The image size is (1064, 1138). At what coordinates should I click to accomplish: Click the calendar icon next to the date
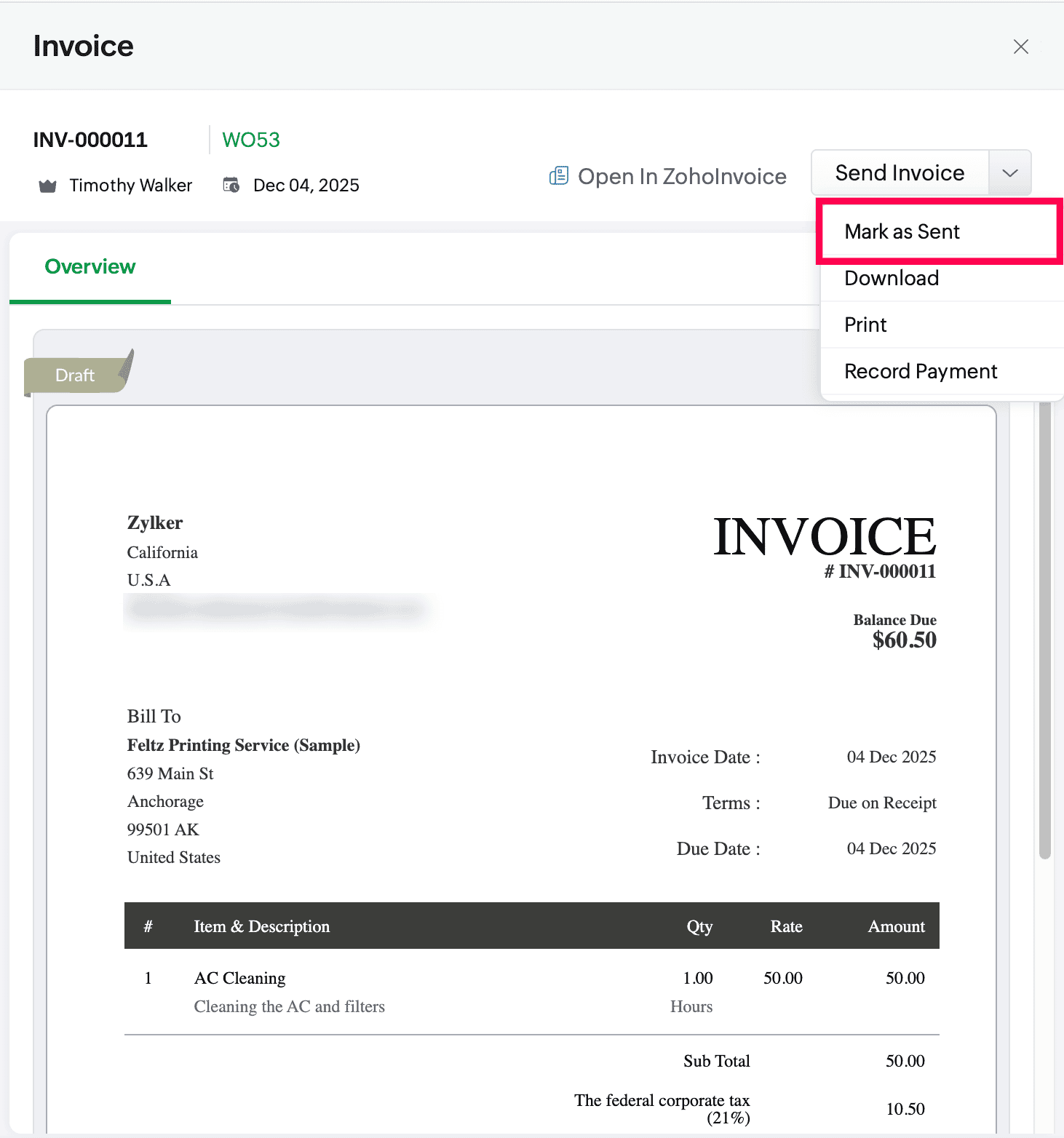pyautogui.click(x=231, y=186)
